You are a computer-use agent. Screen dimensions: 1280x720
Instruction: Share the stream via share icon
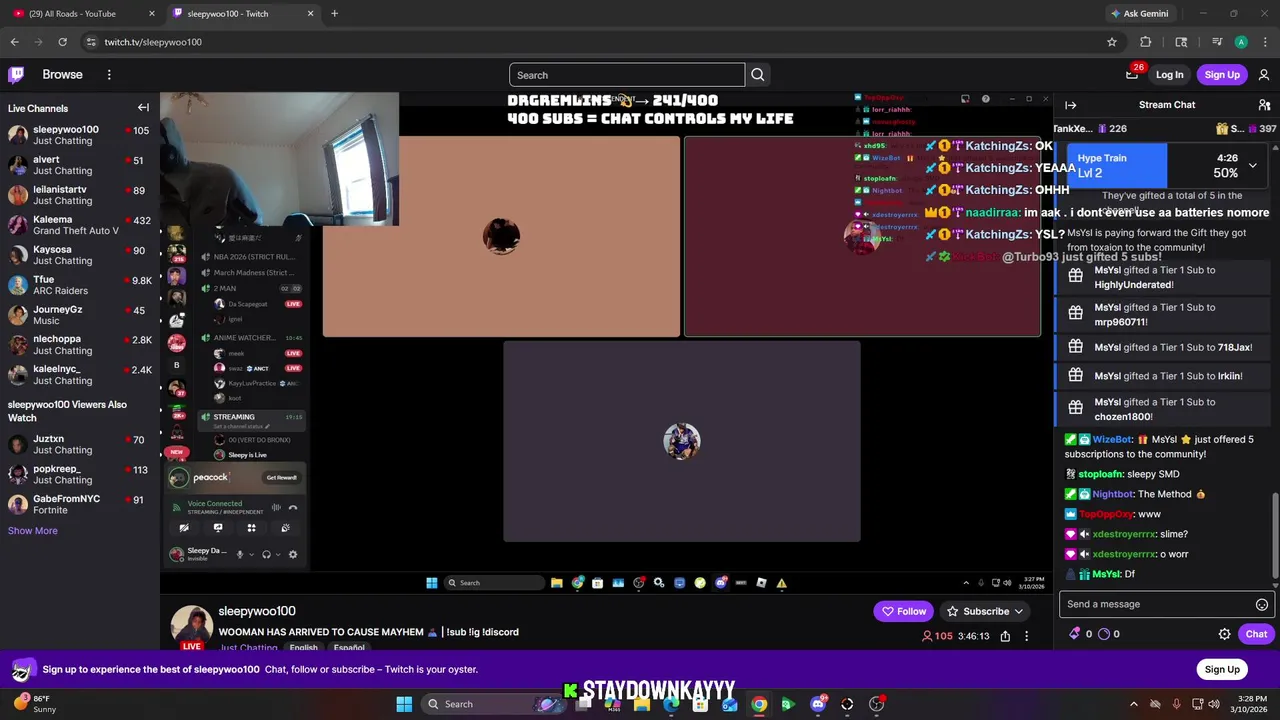[x=1005, y=636]
